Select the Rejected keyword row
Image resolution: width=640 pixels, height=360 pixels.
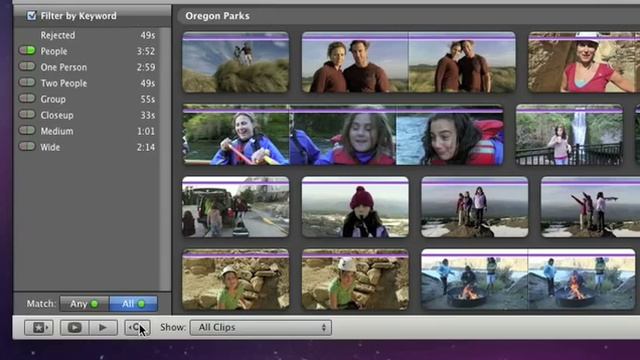[x=87, y=35]
